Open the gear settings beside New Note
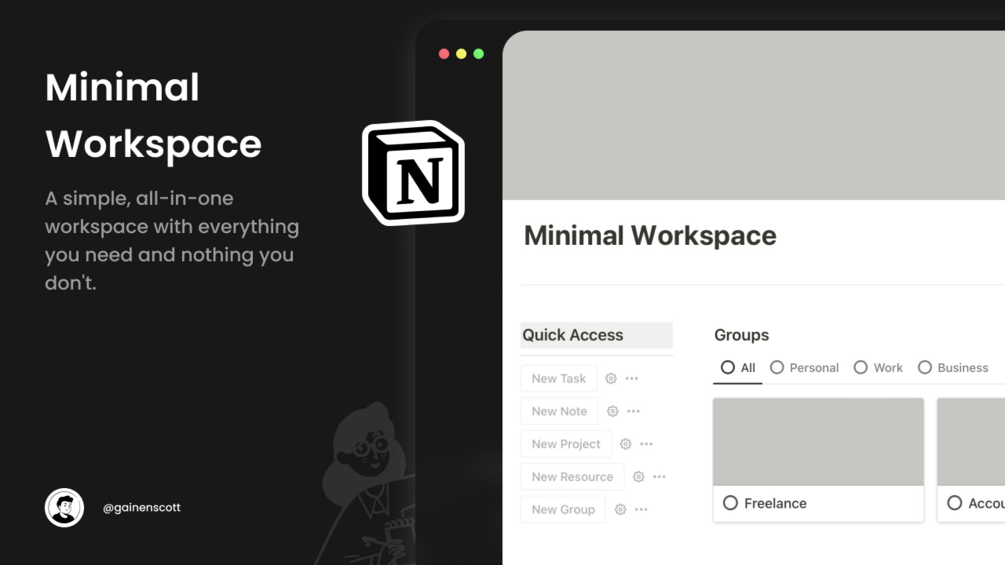Screen dimensions: 1005x565 [613, 411]
